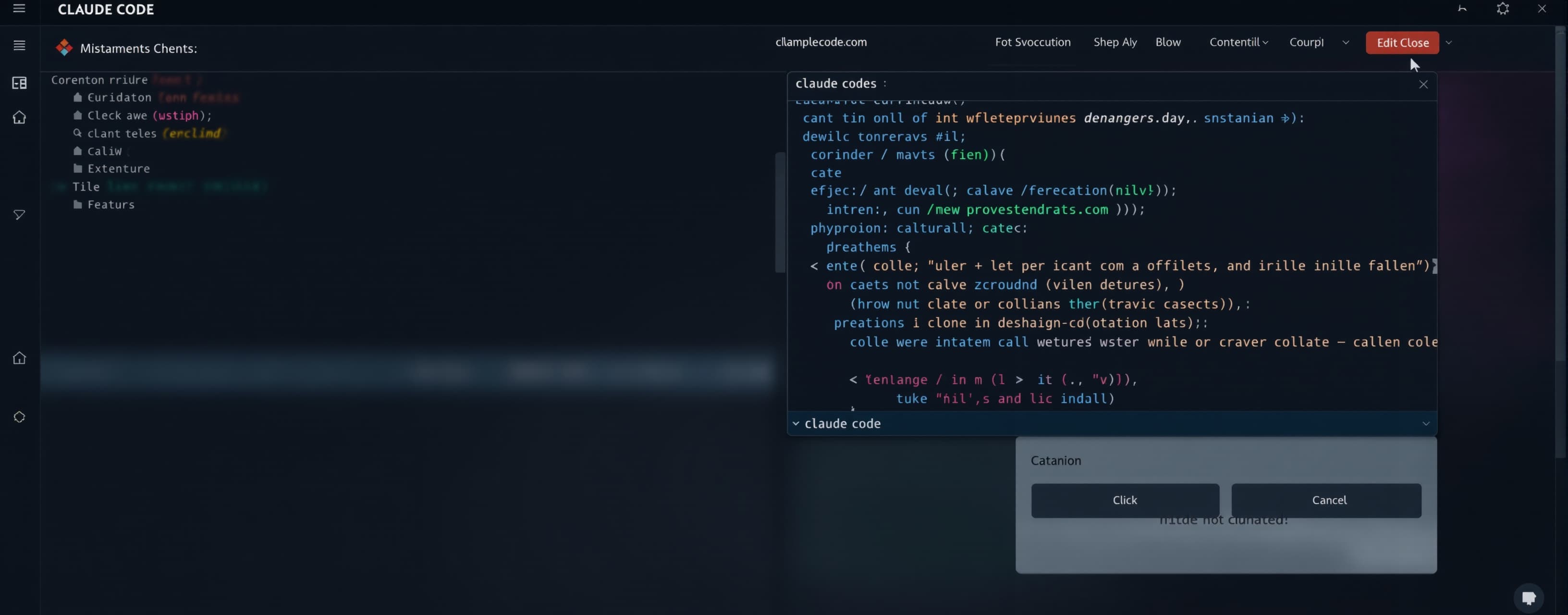Select the Caliw tree item
1568x615 pixels.
(x=104, y=150)
